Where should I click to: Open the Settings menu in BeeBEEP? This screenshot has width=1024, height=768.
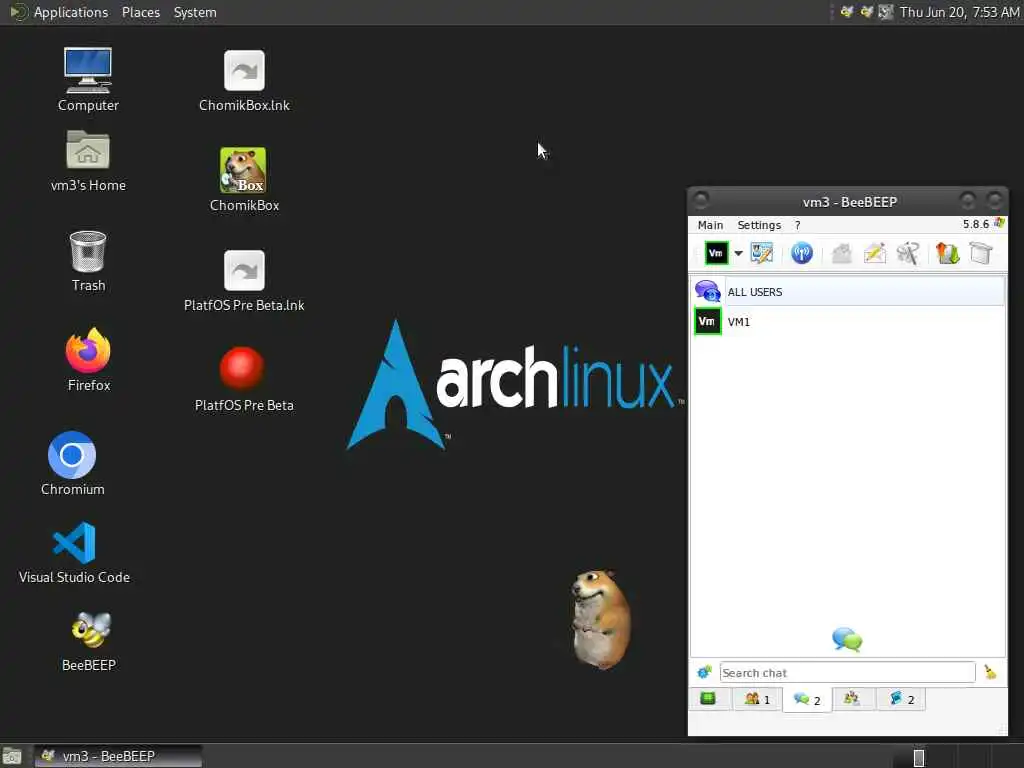point(759,225)
